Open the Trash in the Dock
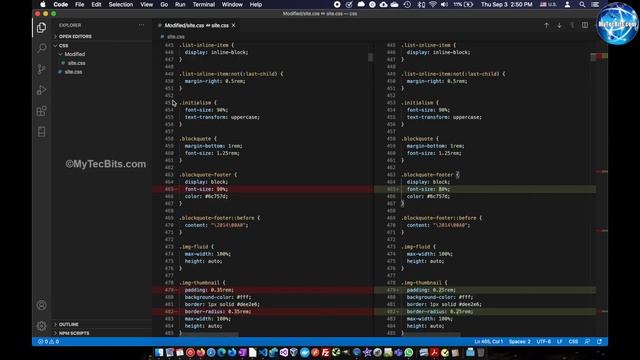The height and width of the screenshot is (360, 640). click(x=481, y=352)
